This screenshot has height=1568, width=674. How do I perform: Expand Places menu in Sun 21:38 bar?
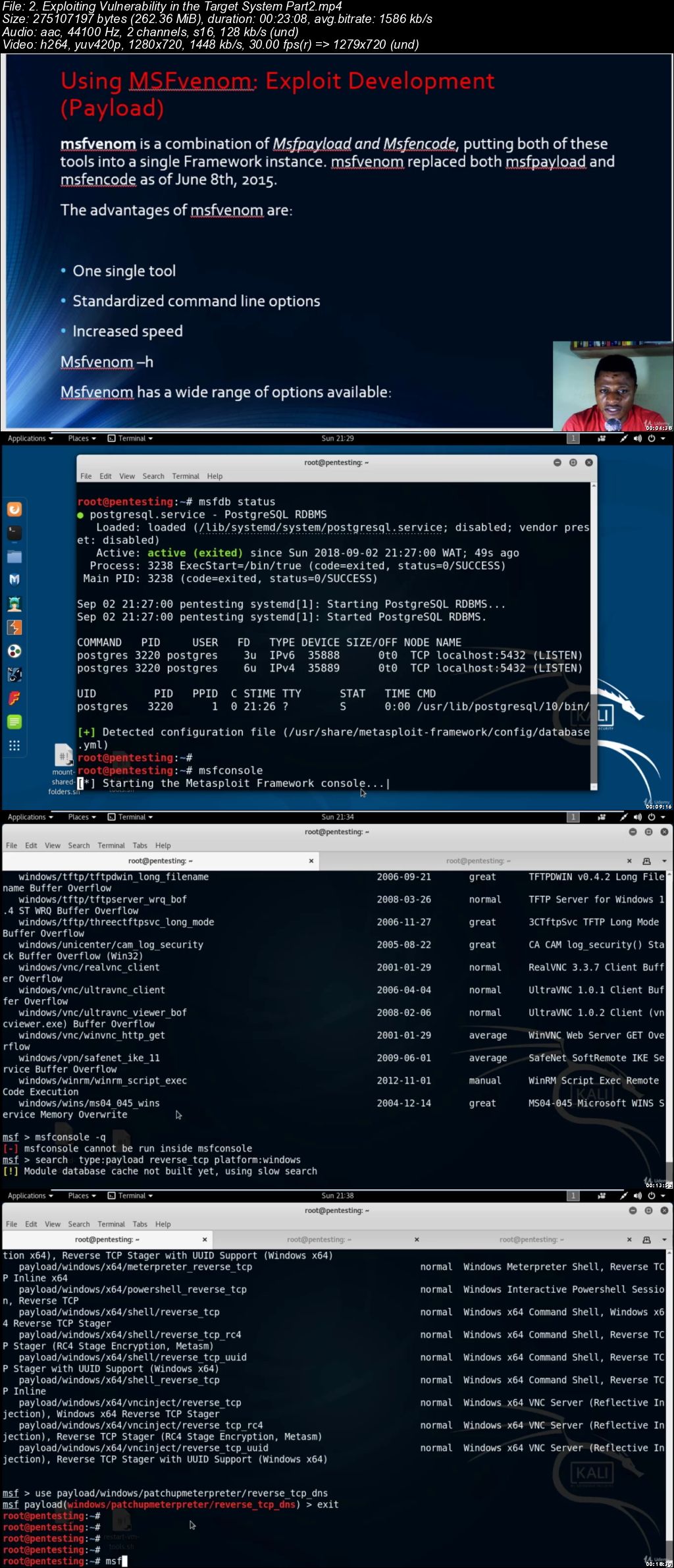pyautogui.click(x=82, y=1196)
